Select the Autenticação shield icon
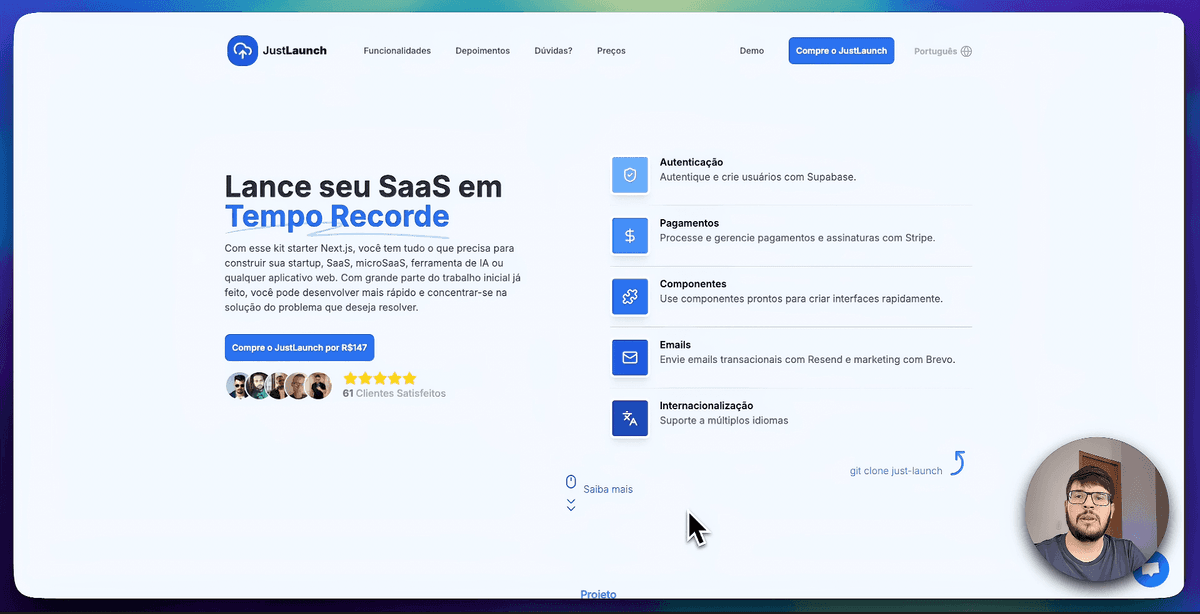 click(630, 174)
